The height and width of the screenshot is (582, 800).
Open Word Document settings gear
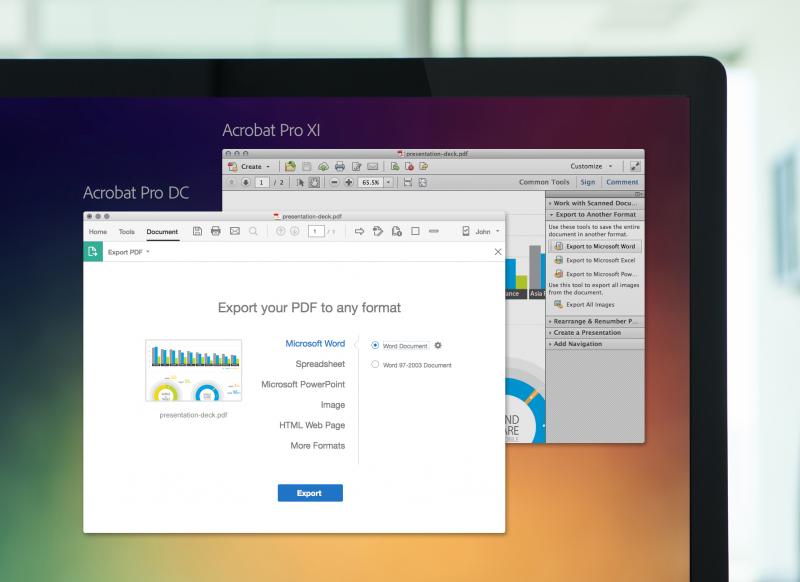438,345
